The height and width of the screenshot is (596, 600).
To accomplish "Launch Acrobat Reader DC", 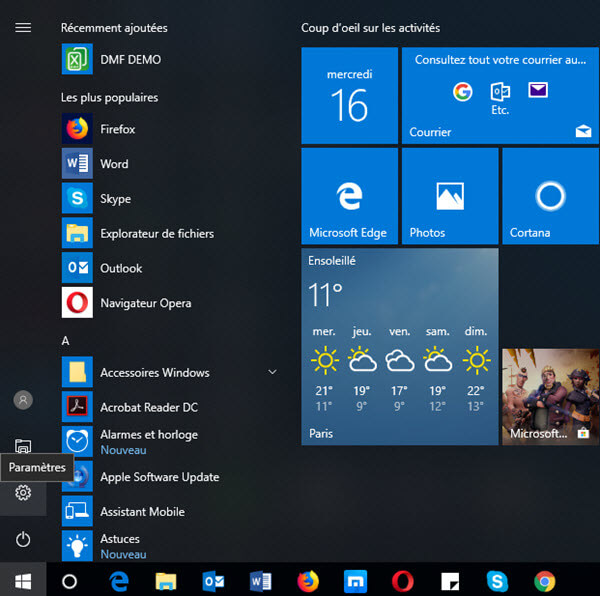I will pos(148,407).
